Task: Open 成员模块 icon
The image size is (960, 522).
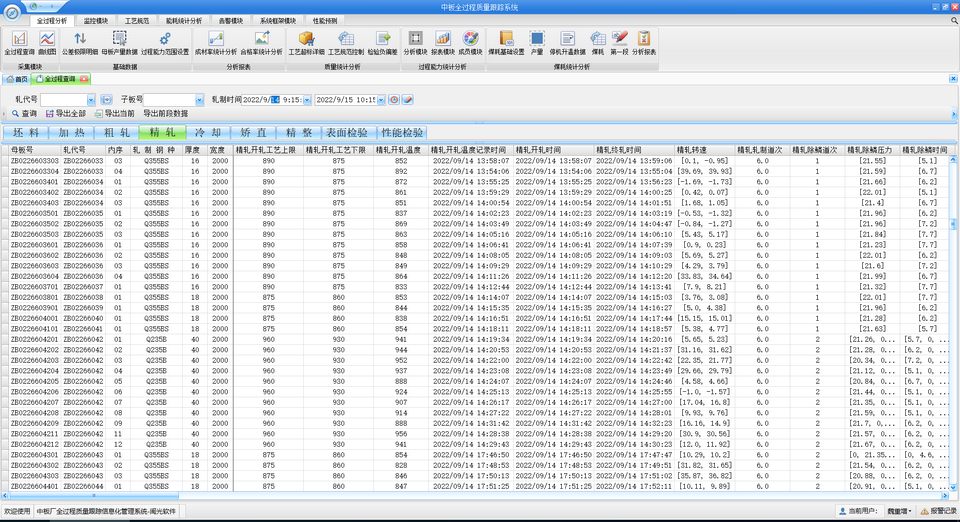Action: click(470, 43)
